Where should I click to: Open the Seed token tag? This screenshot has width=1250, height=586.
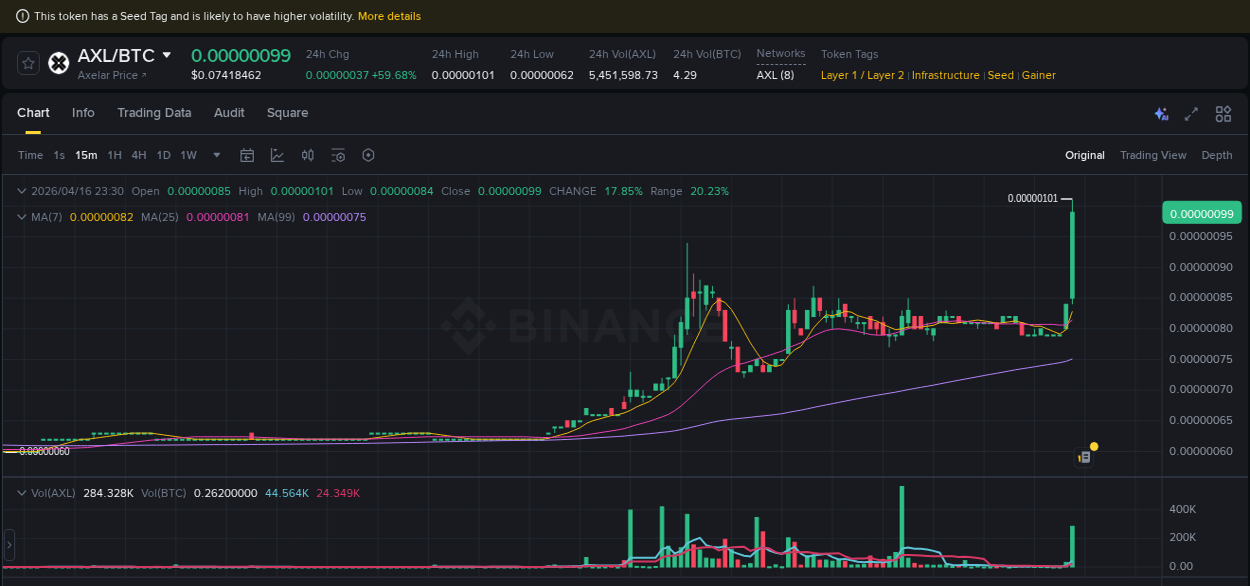[x=1001, y=75]
